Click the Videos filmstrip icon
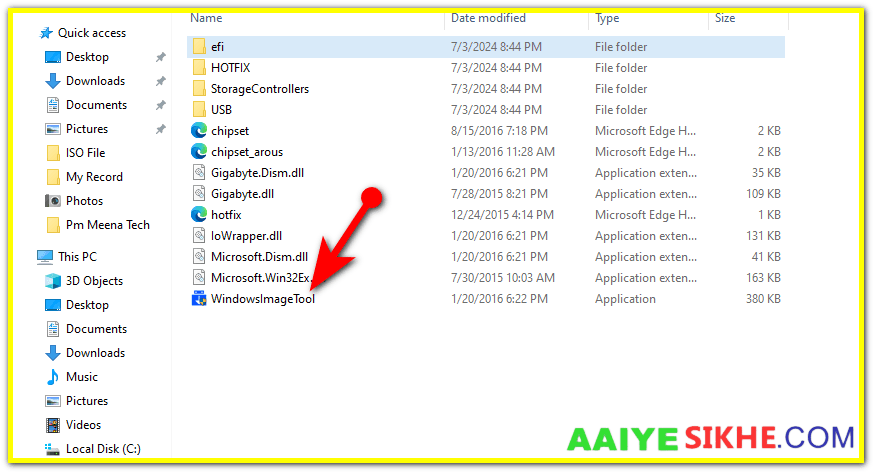 tap(53, 425)
